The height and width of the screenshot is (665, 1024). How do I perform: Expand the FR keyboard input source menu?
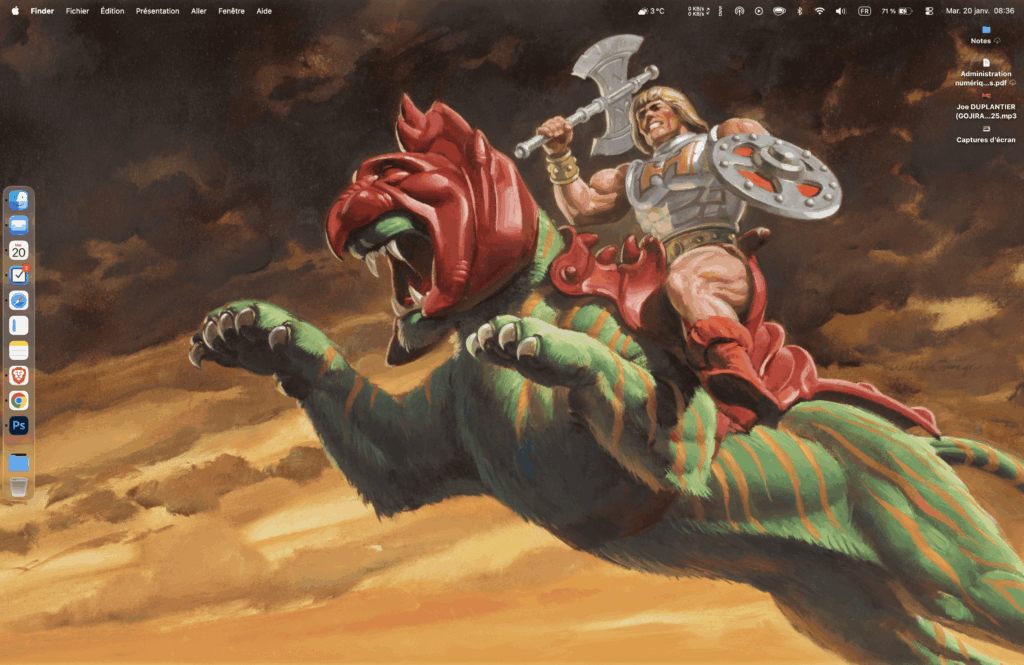pyautogui.click(x=863, y=11)
